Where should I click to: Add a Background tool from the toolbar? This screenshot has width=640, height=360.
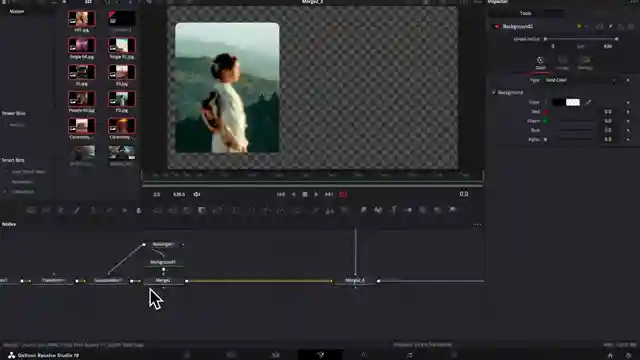[x=31, y=210]
